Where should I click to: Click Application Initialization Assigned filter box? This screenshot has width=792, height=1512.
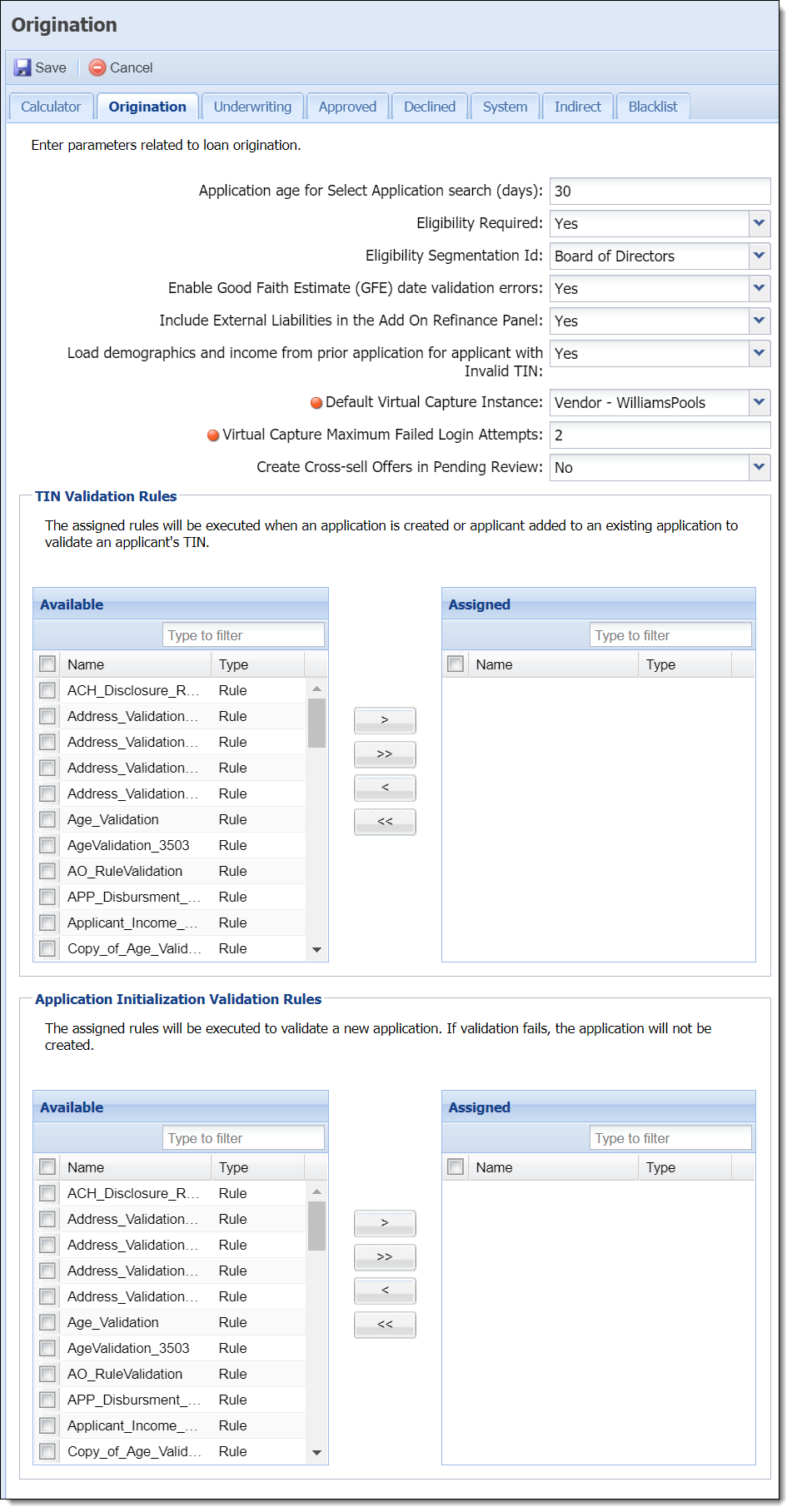click(x=670, y=1138)
